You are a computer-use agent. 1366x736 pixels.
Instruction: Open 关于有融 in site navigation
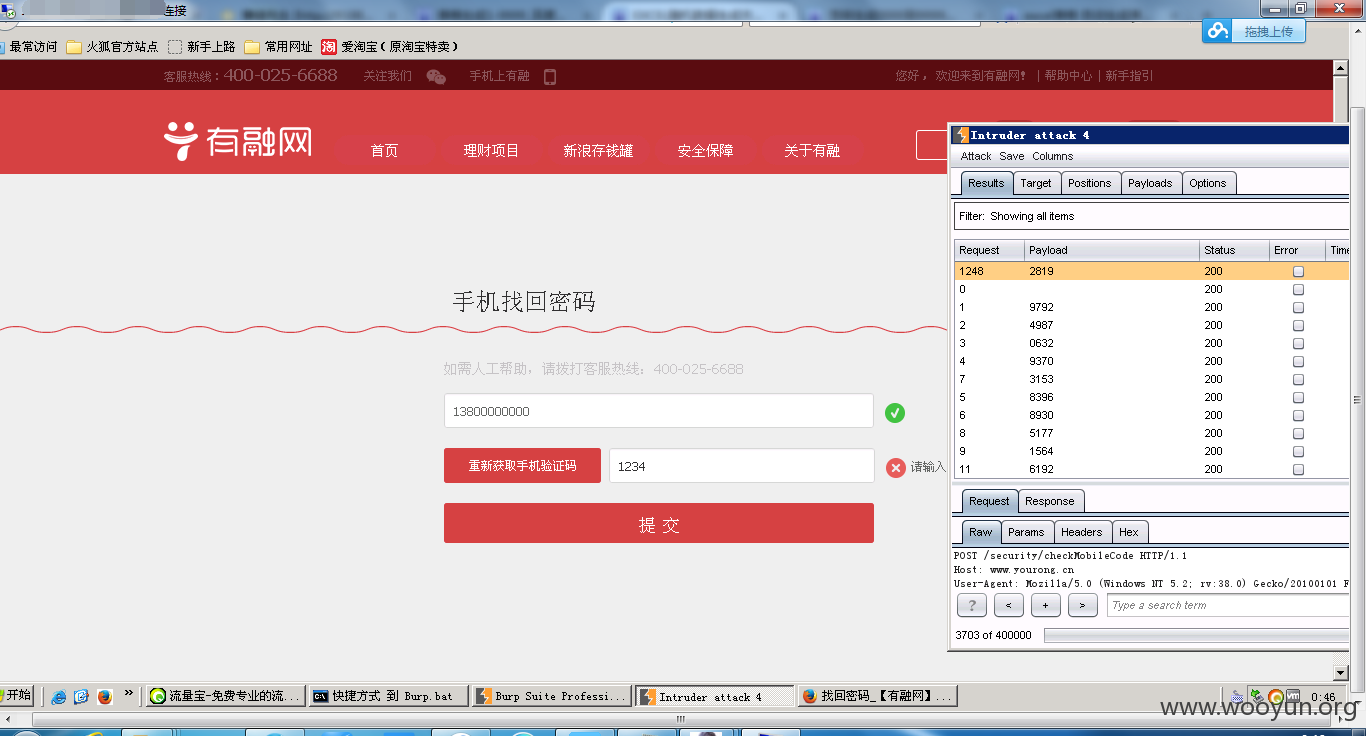[x=812, y=151]
